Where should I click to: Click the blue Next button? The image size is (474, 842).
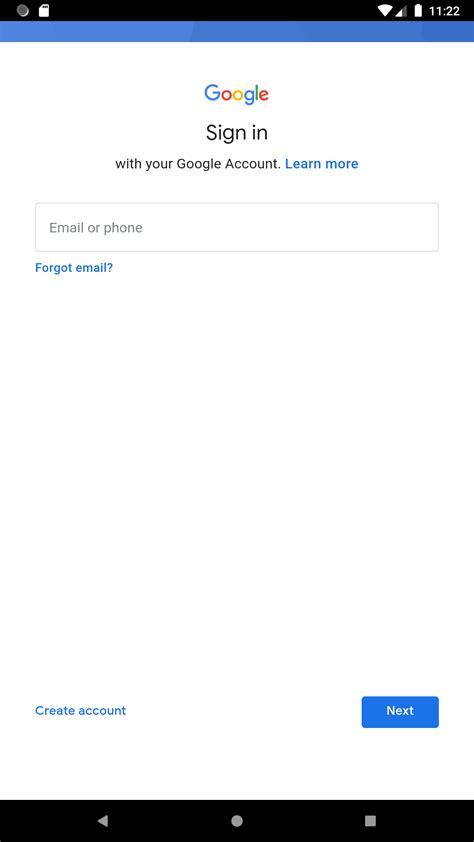pos(400,712)
